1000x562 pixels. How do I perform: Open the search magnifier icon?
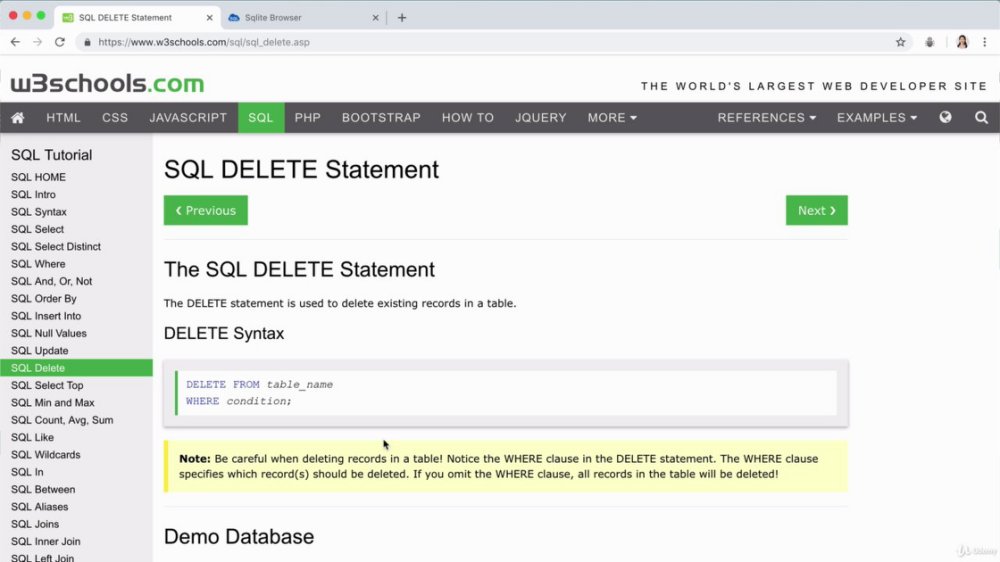pos(982,117)
